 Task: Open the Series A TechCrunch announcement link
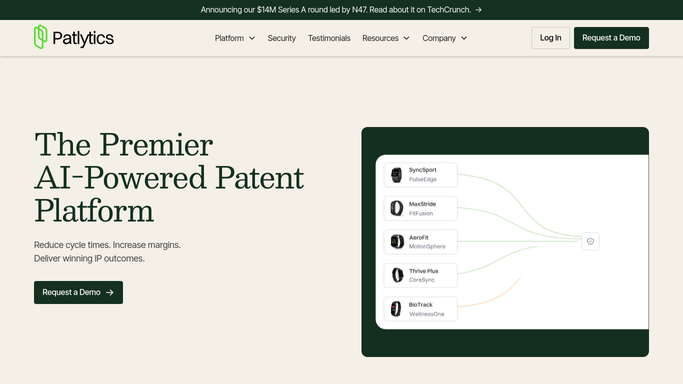(341, 10)
